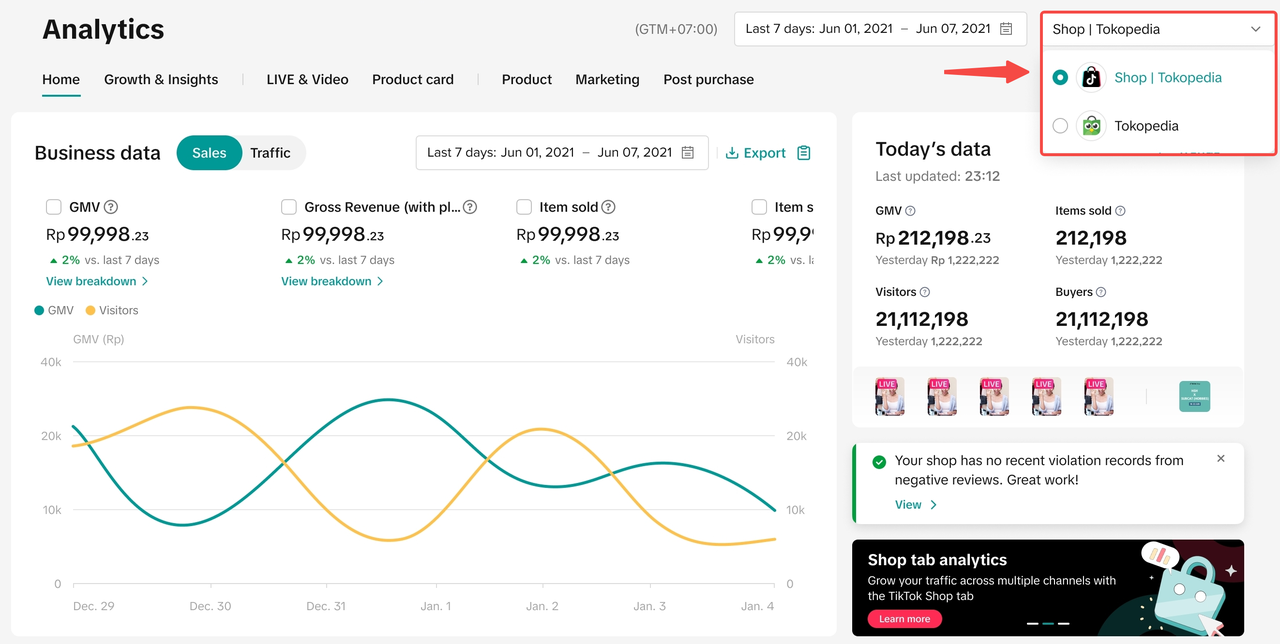This screenshot has width=1280, height=644.
Task: Click the clipboard icon next to Export
Action: coord(804,153)
